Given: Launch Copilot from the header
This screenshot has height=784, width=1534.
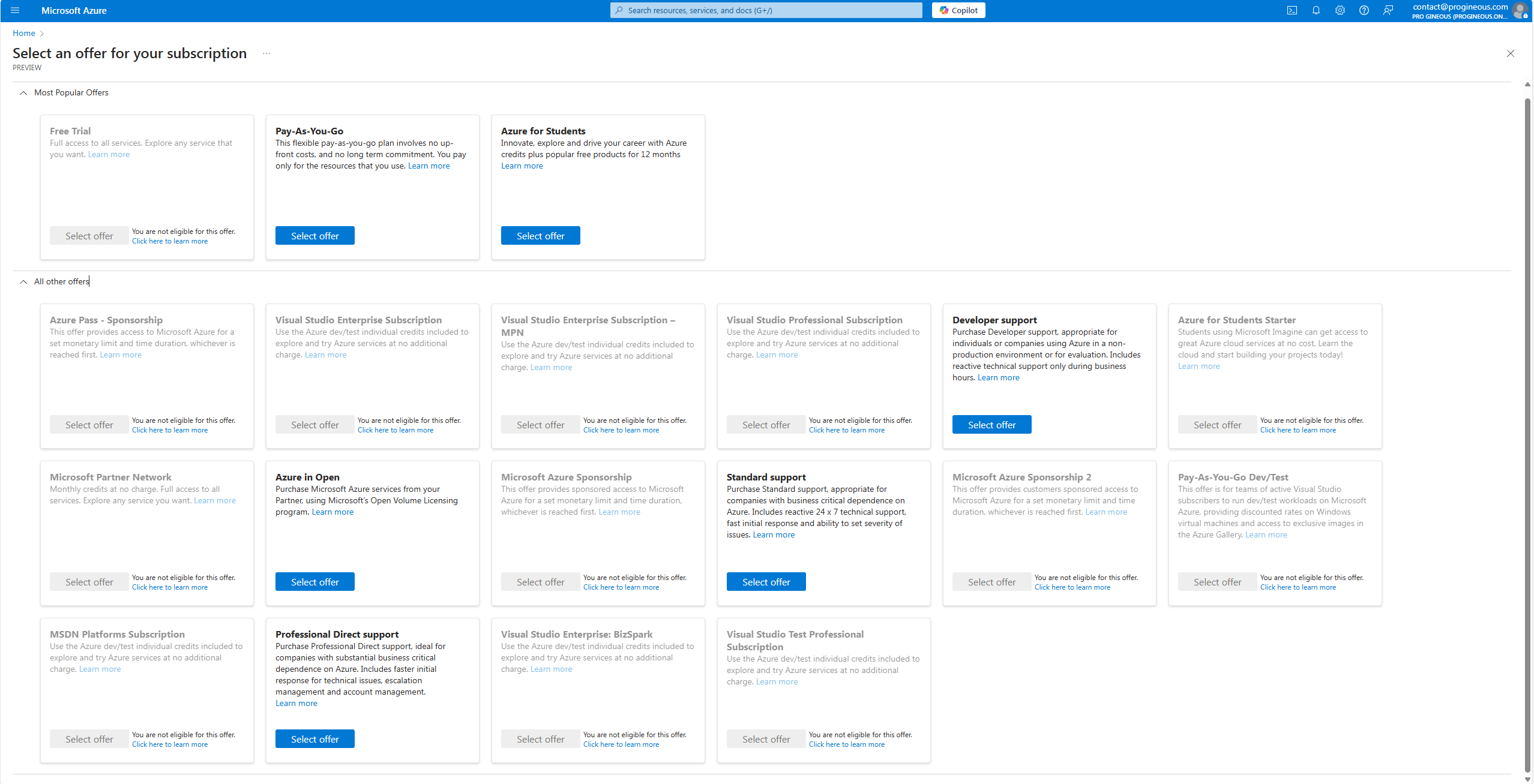Looking at the screenshot, I should point(958,10).
